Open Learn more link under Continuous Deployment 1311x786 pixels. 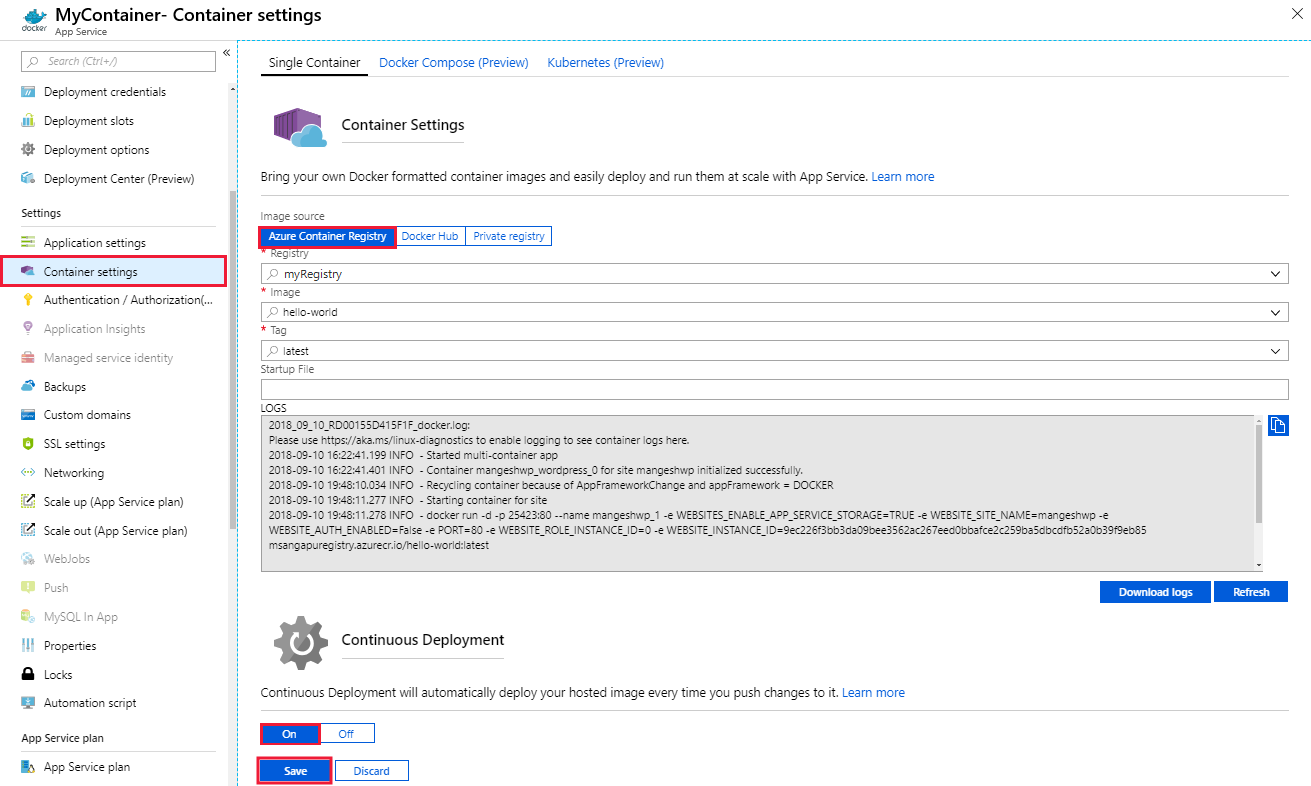873,693
